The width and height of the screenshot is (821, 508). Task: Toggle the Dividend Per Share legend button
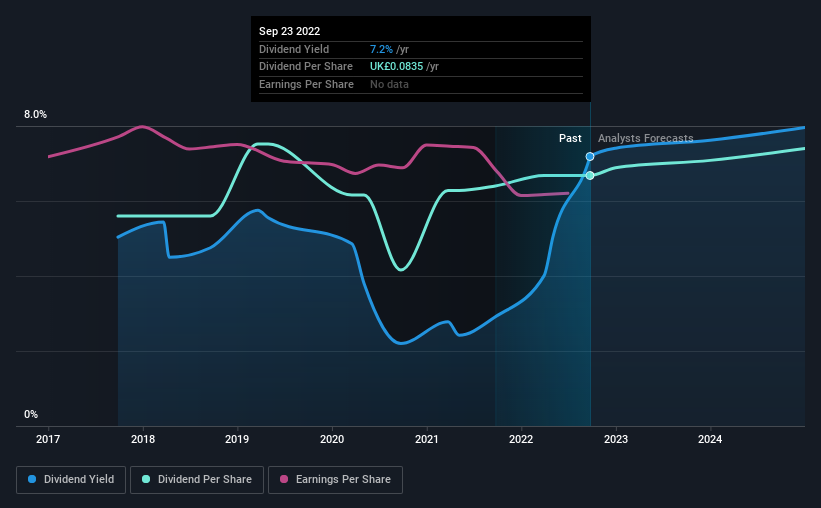[197, 480]
